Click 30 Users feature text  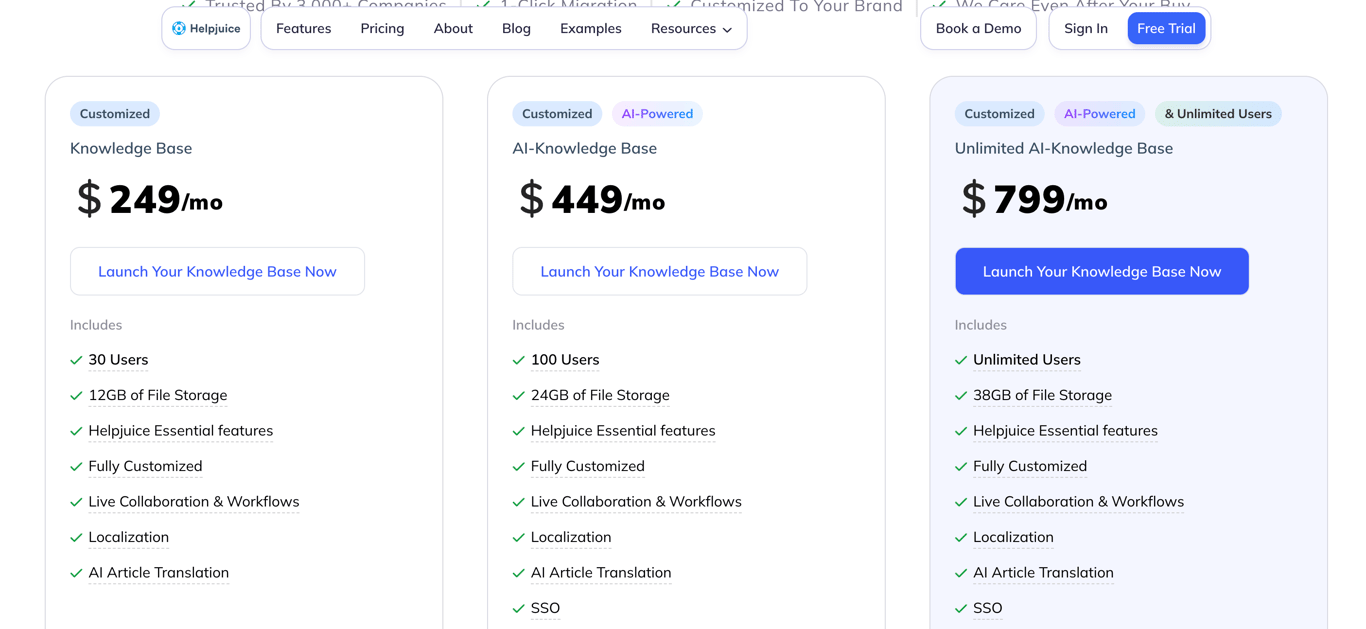(x=118, y=360)
